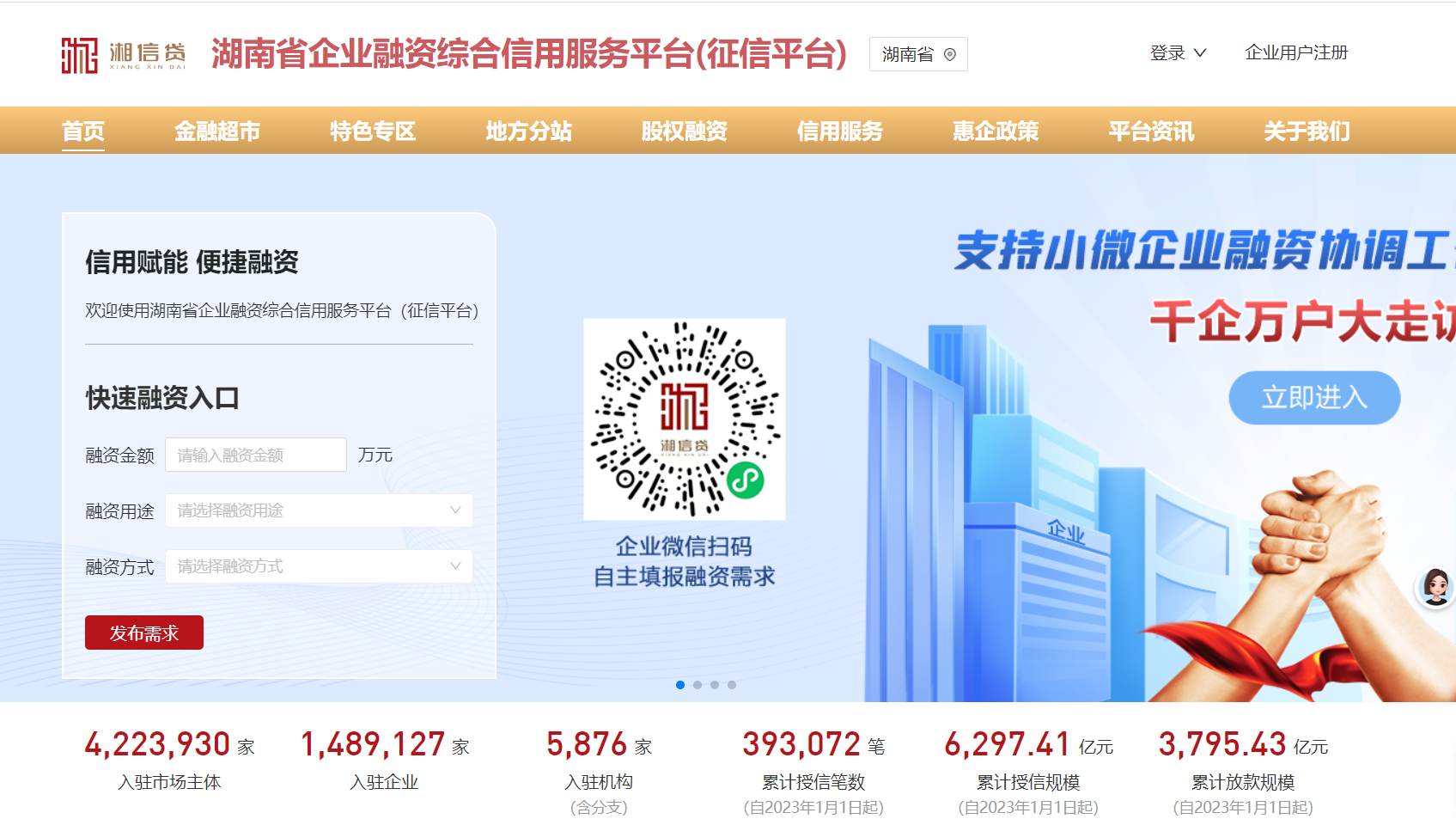Select the third carousel dot
The height and width of the screenshot is (819, 1456).
pyautogui.click(x=715, y=685)
